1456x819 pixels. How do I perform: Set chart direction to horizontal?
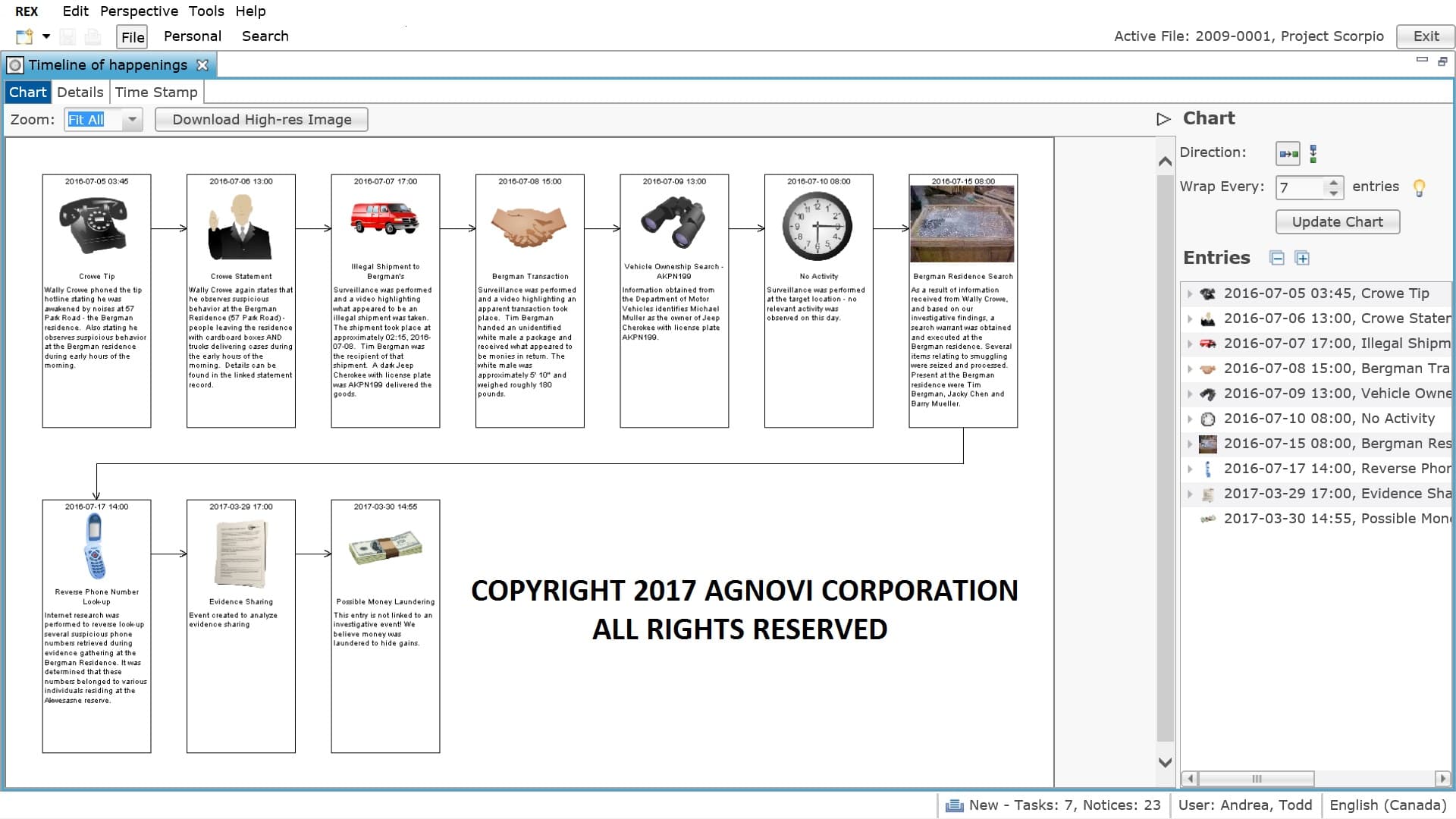pyautogui.click(x=1288, y=153)
